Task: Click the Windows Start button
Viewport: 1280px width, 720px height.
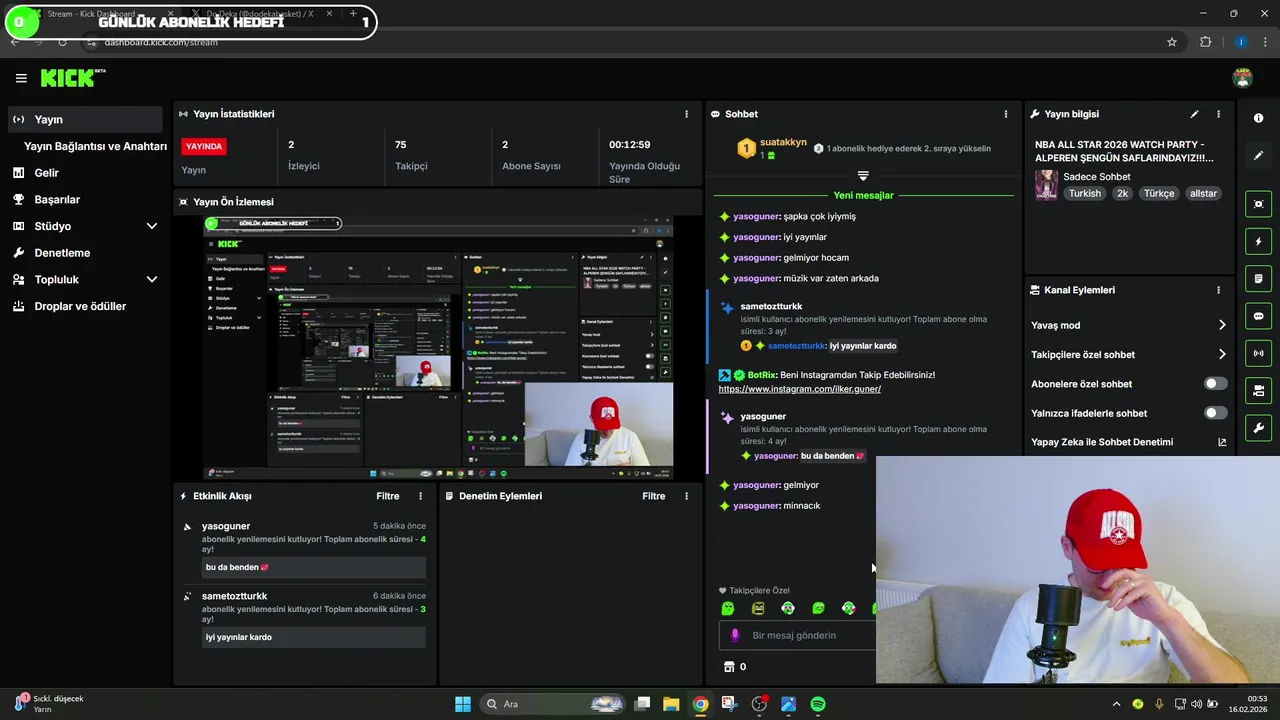Action: [x=463, y=704]
